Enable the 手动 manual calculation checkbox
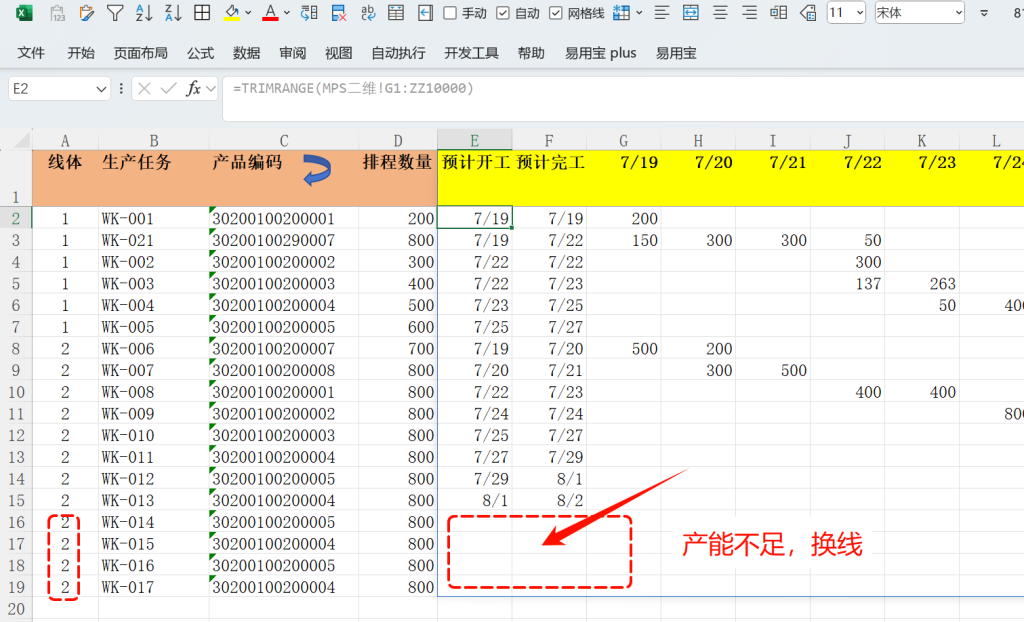Screen dimensions: 1024x622 coord(450,13)
